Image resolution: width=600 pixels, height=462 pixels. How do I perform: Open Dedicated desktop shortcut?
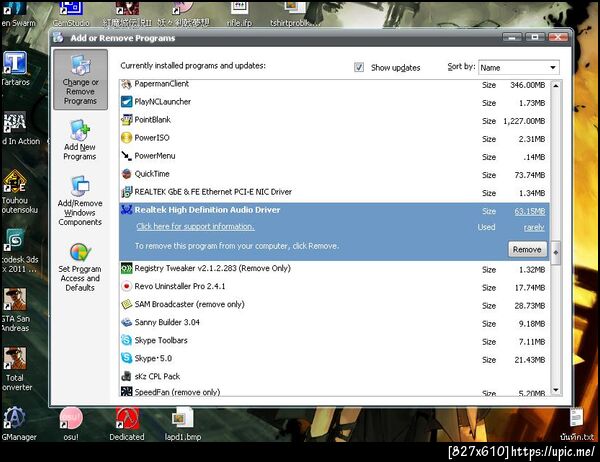(127, 424)
